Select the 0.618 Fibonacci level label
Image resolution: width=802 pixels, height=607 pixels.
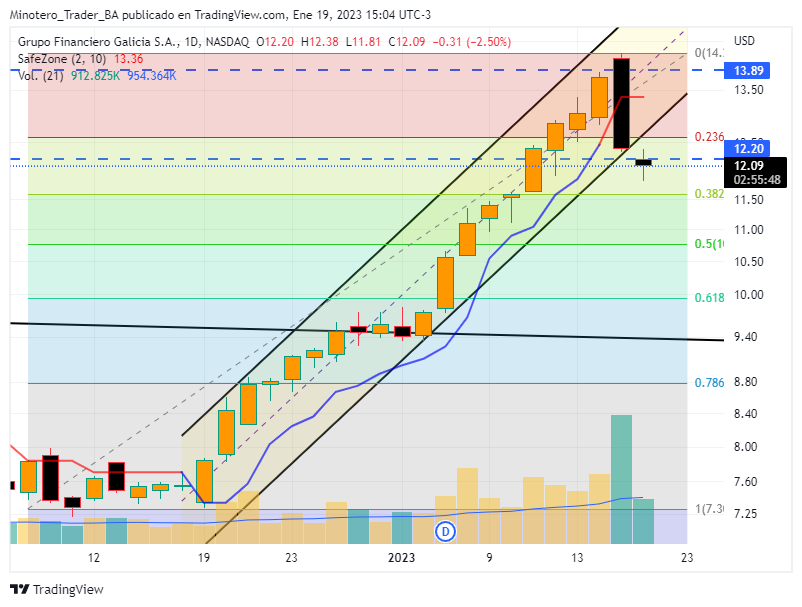point(709,298)
